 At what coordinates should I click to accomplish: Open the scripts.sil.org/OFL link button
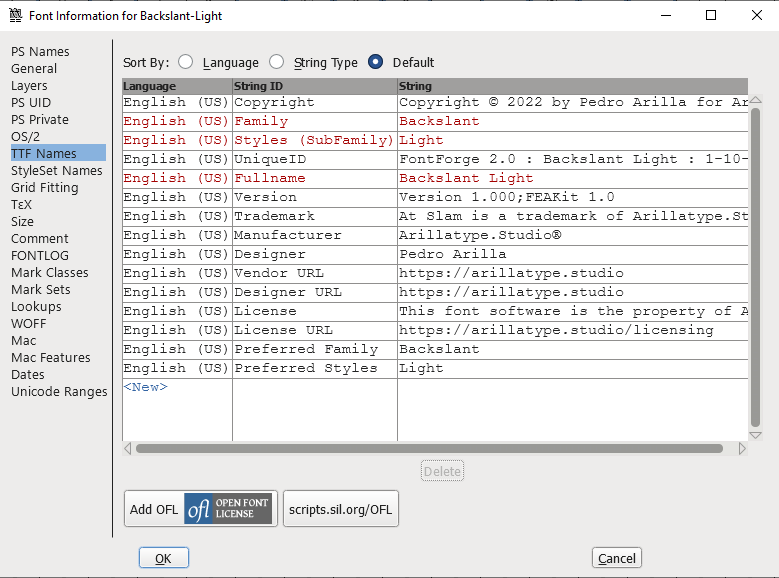coord(341,509)
